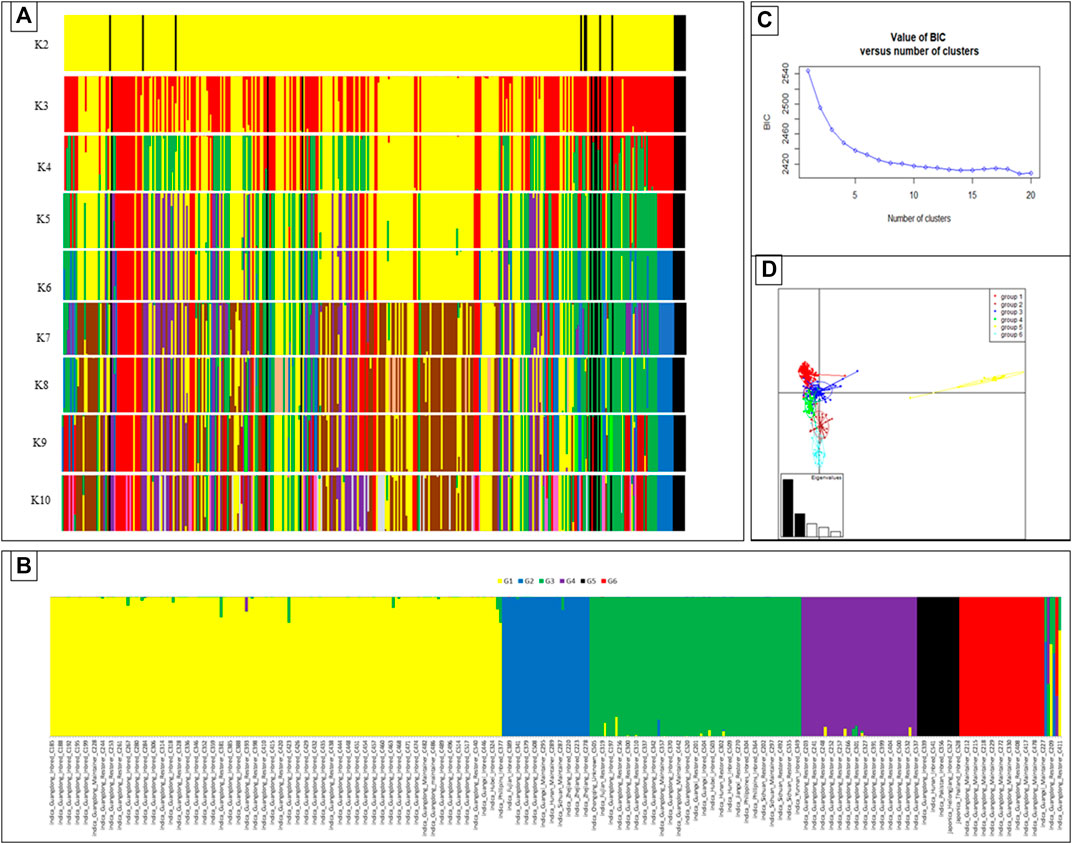Select the "K10" row label
The width and height of the screenshot is (1072, 844).
41,500
